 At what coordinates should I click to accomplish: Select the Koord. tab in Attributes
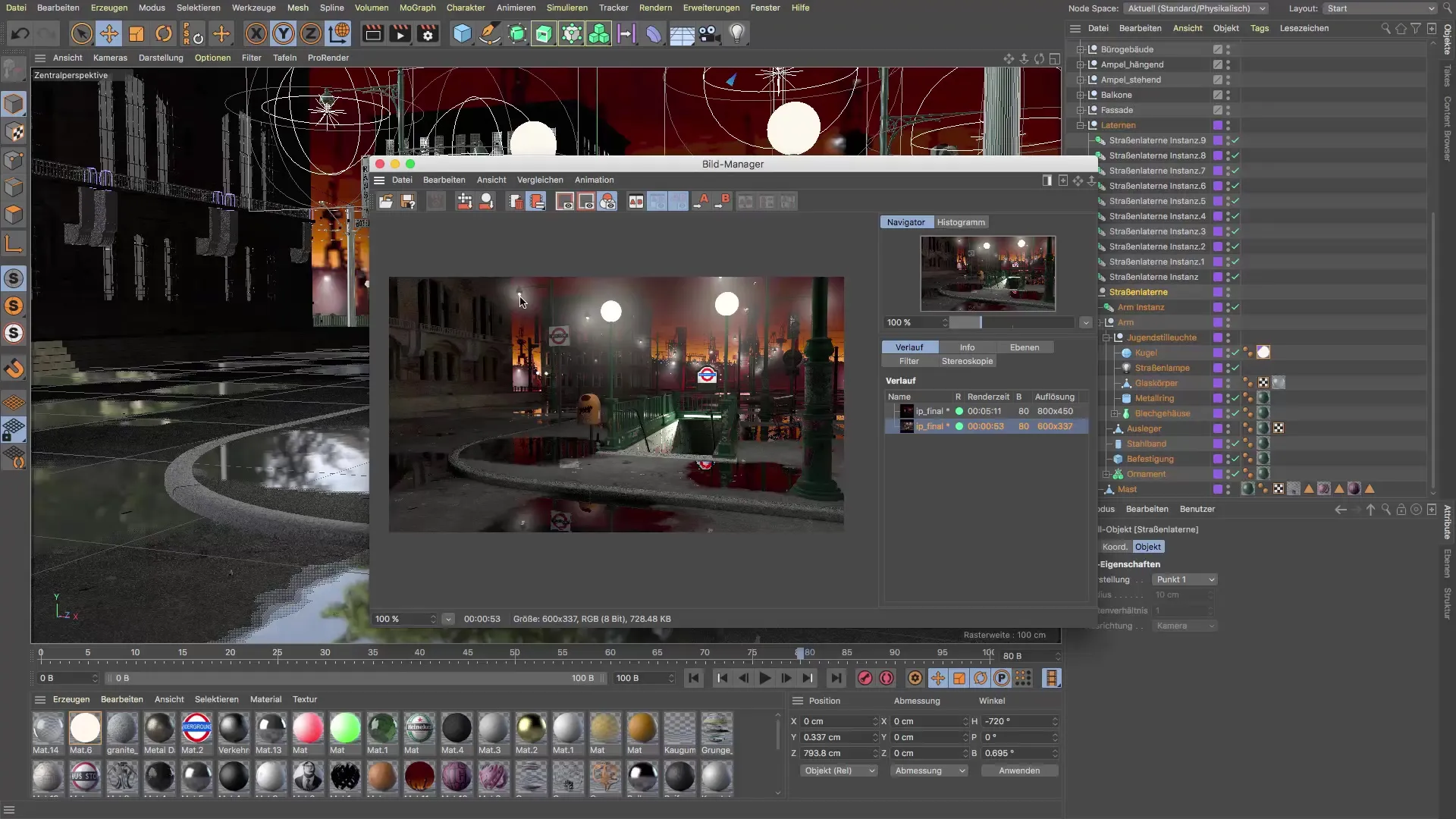tap(1114, 547)
